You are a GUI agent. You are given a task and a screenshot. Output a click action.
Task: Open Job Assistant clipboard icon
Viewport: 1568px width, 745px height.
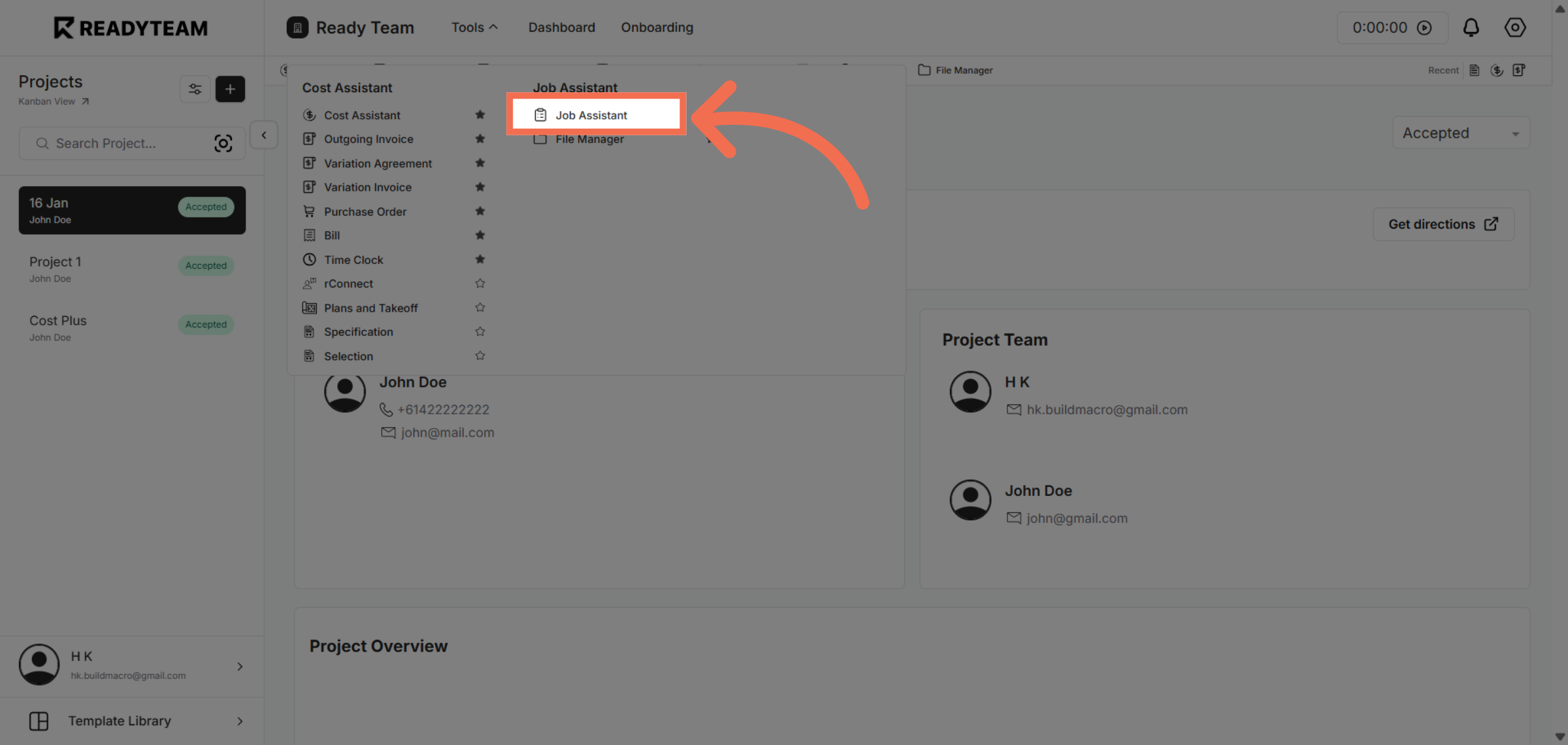[x=540, y=114]
